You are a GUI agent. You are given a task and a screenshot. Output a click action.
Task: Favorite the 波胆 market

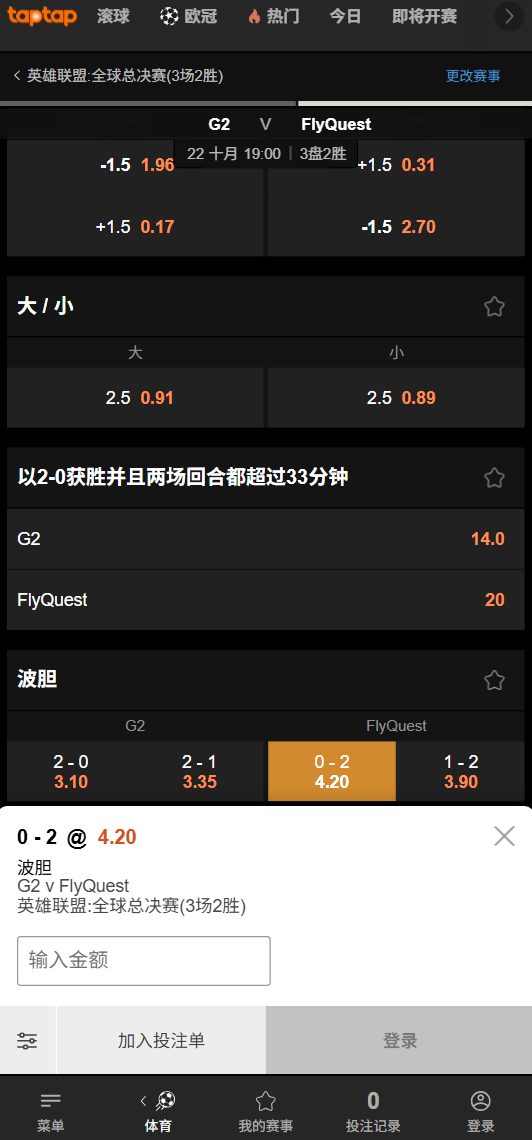[x=494, y=681]
